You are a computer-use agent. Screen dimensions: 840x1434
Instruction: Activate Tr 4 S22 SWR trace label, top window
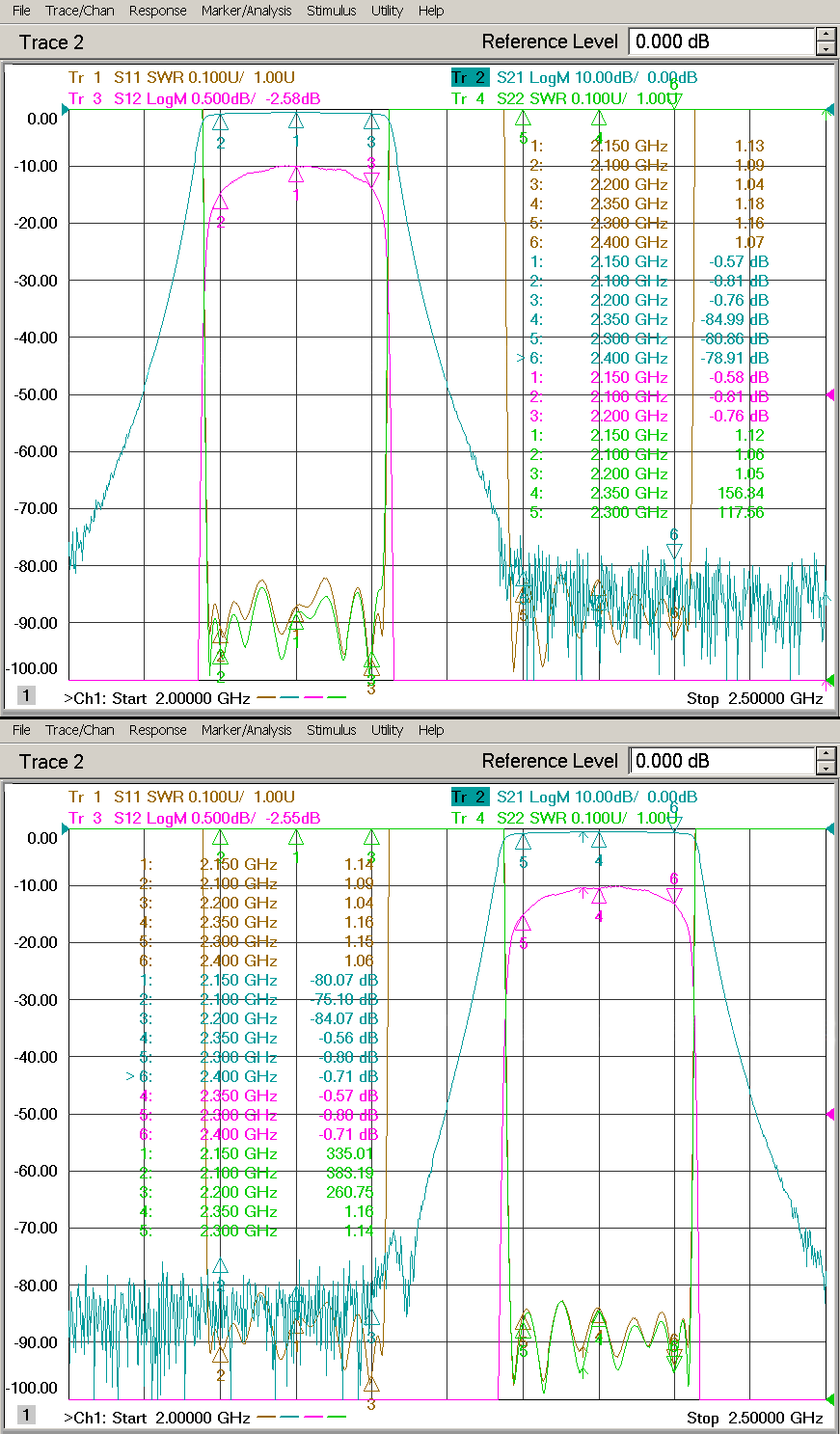(564, 98)
